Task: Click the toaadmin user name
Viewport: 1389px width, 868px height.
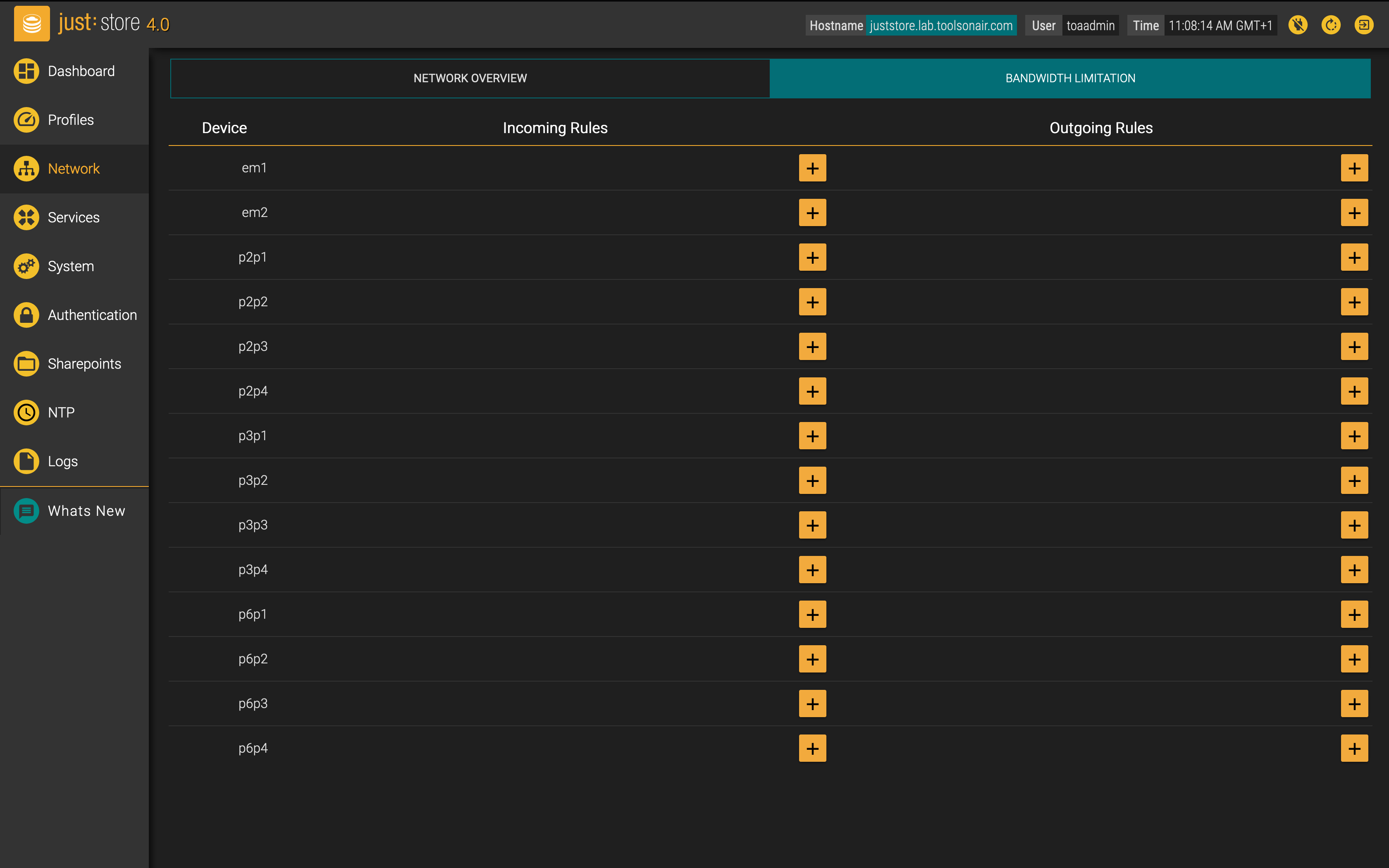Action: (1090, 25)
